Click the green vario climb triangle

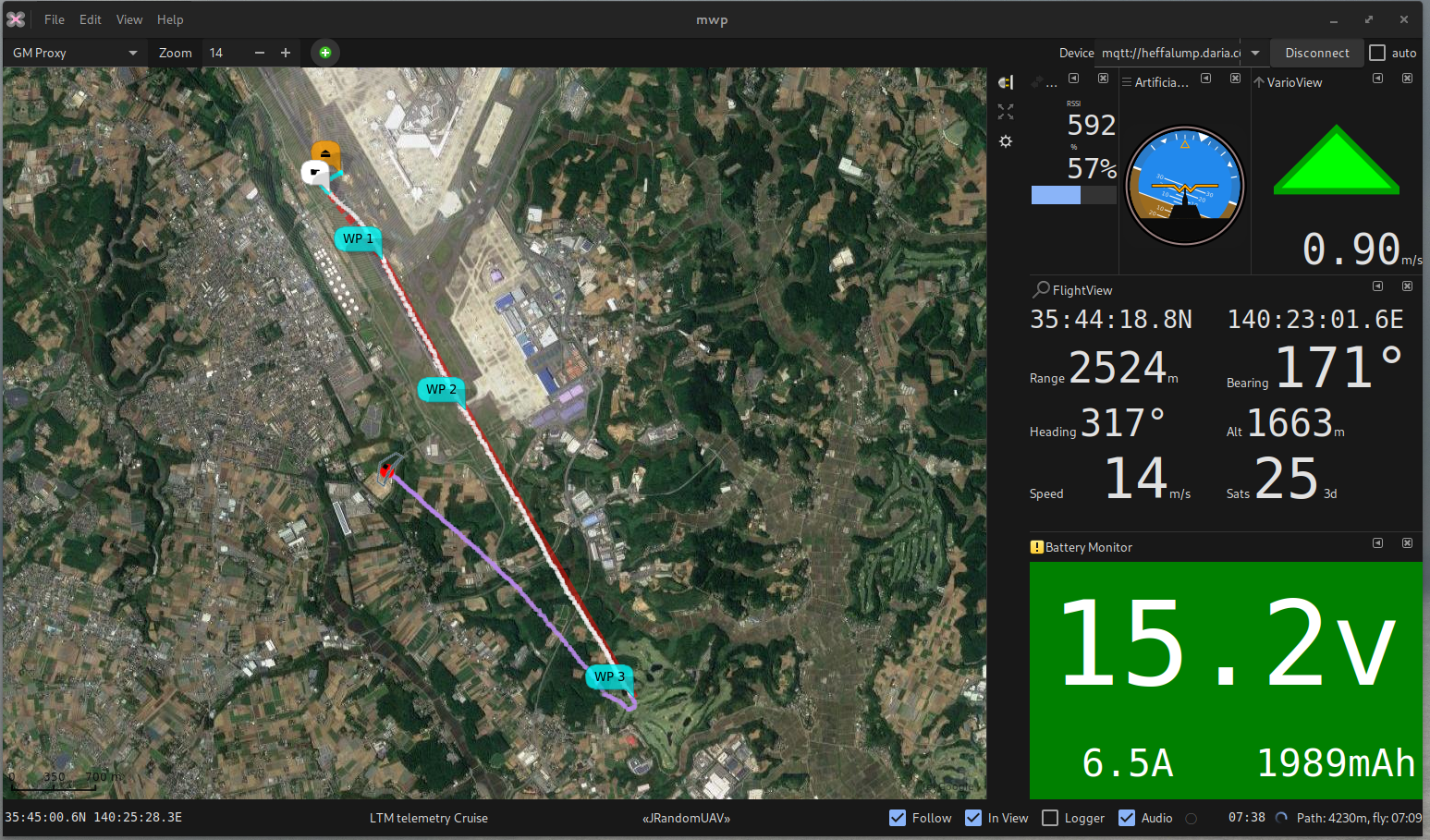point(1337,160)
